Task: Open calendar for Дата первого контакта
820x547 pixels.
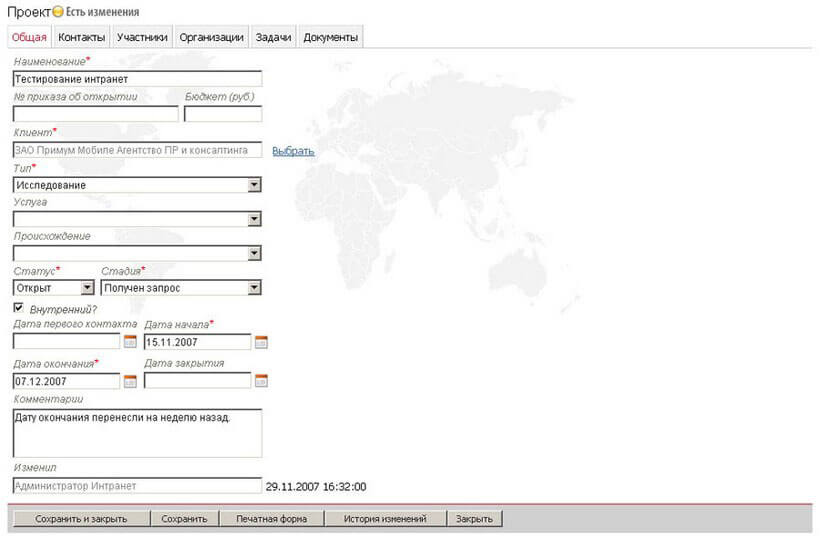Action: click(130, 342)
